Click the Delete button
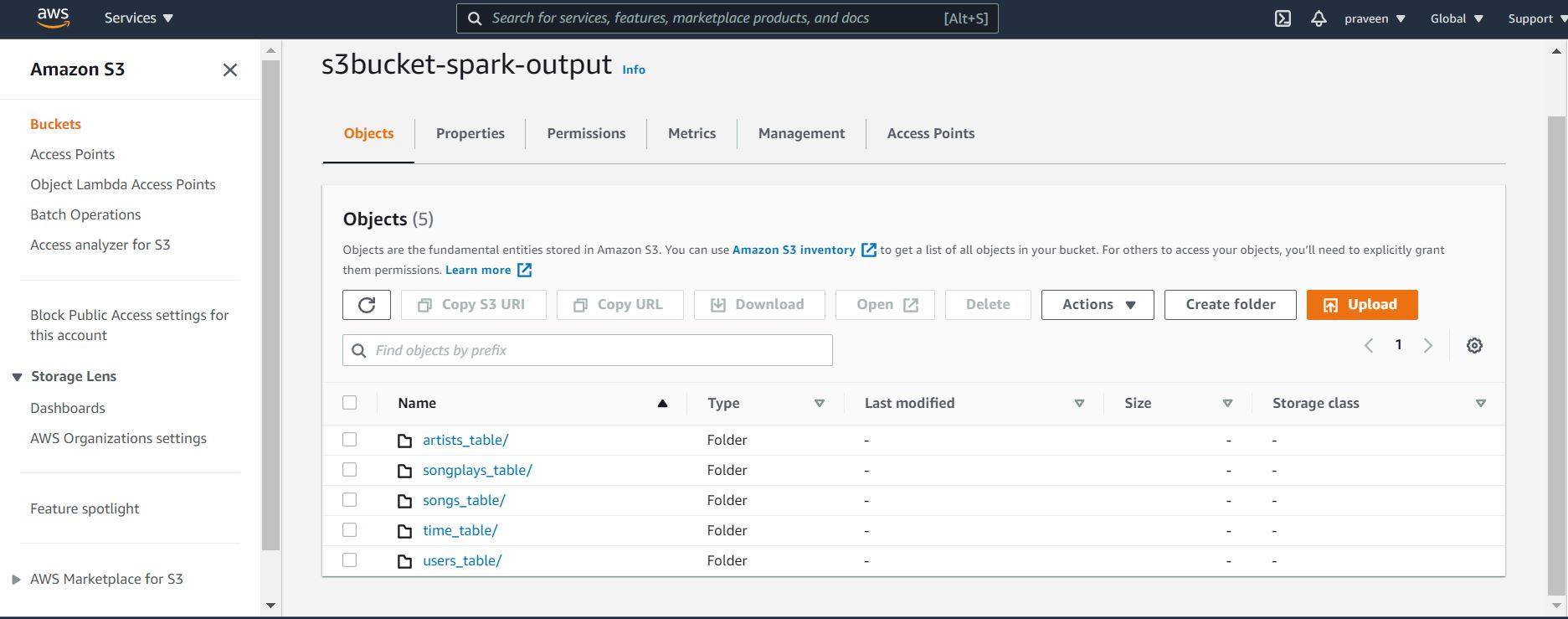Image resolution: width=1568 pixels, height=619 pixels. (x=988, y=305)
